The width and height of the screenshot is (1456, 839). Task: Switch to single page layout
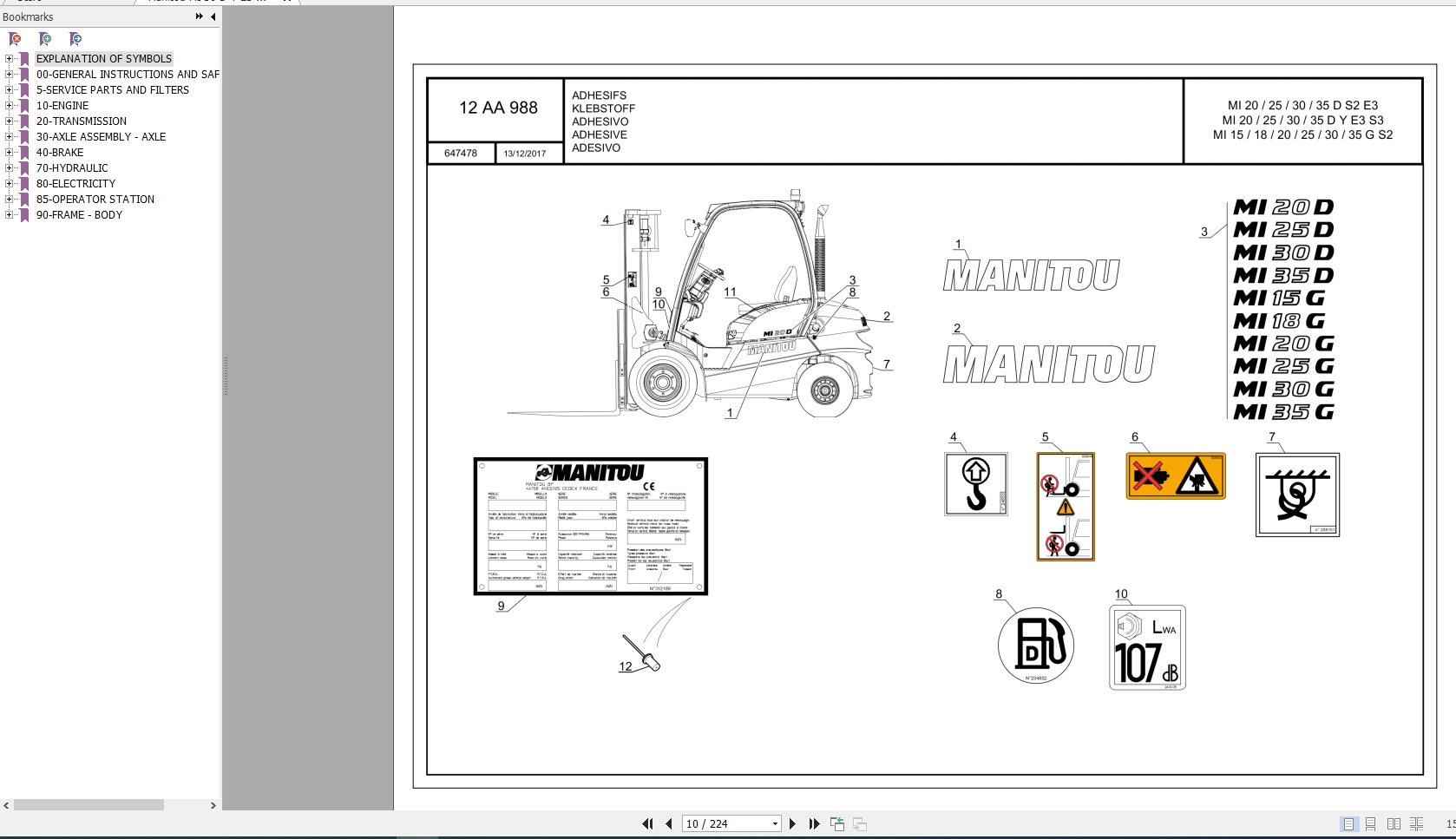pyautogui.click(x=1348, y=823)
